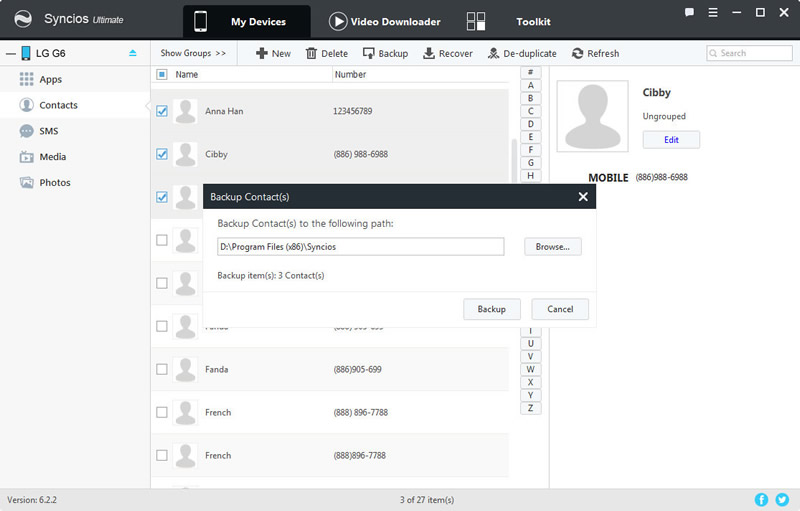Check the Fanda (886)905-699 contact checkbox
800x511 pixels.
[x=162, y=369]
